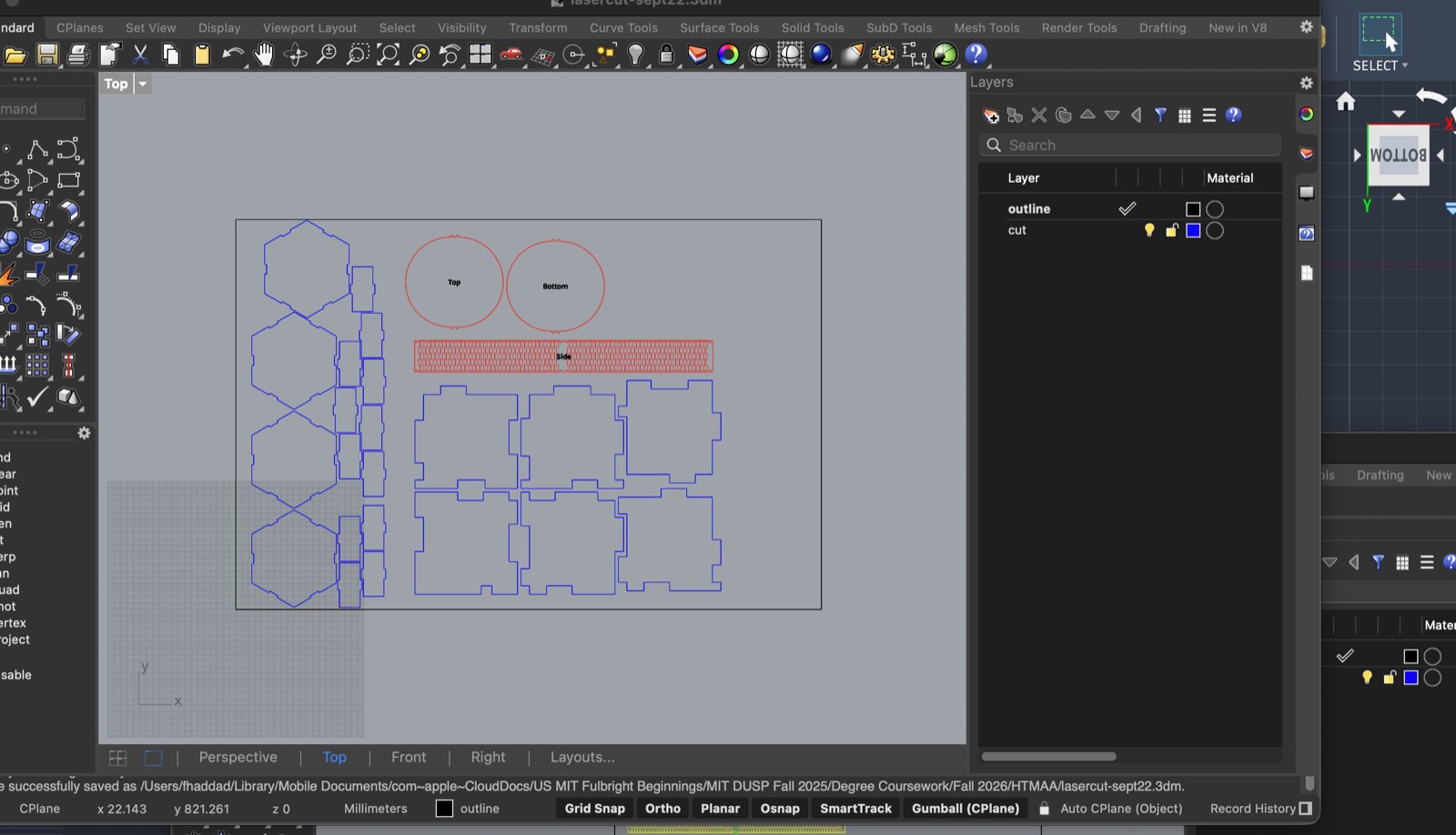Click the red car icon in toolbar

pos(511,55)
